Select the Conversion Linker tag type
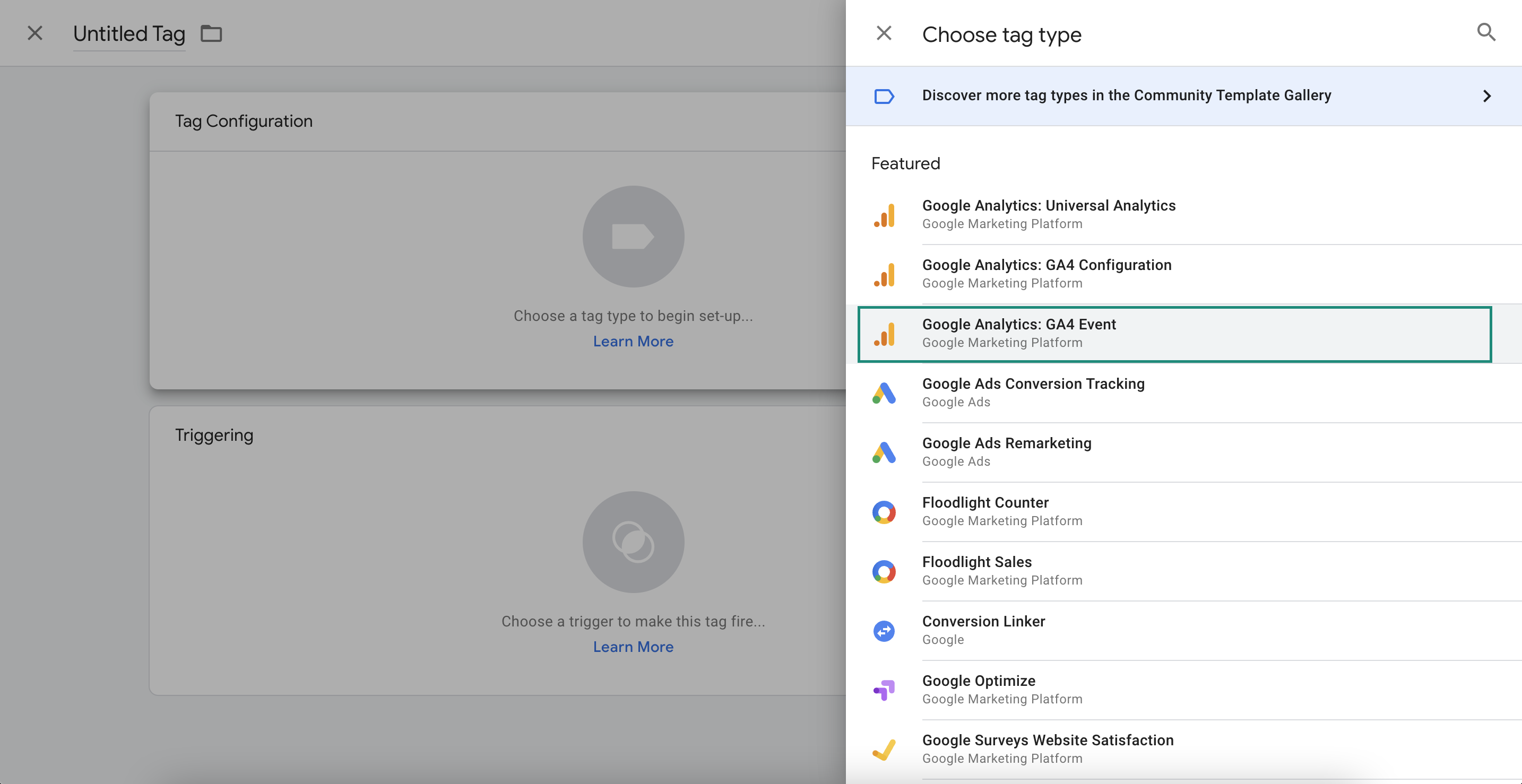This screenshot has height=784, width=1522. (1183, 631)
